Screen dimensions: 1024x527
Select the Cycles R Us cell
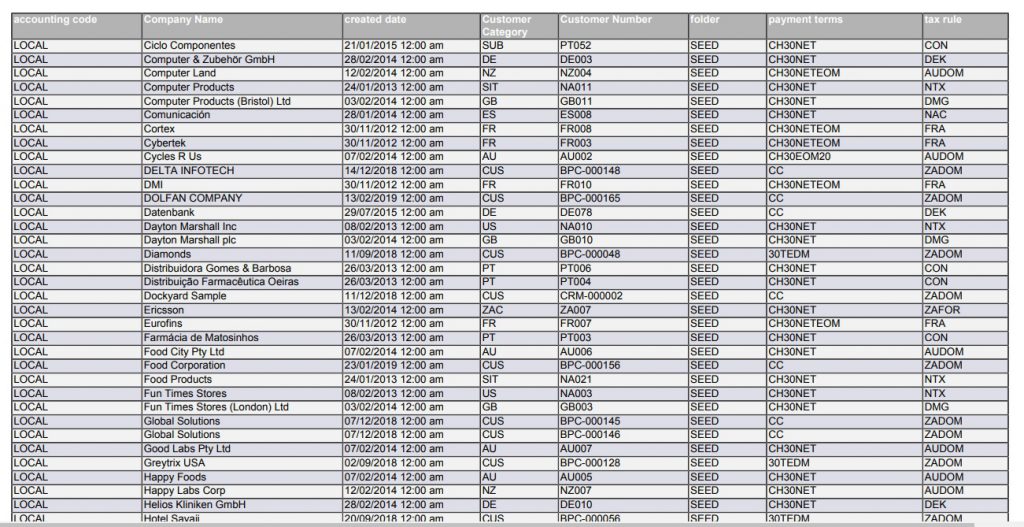(x=242, y=157)
